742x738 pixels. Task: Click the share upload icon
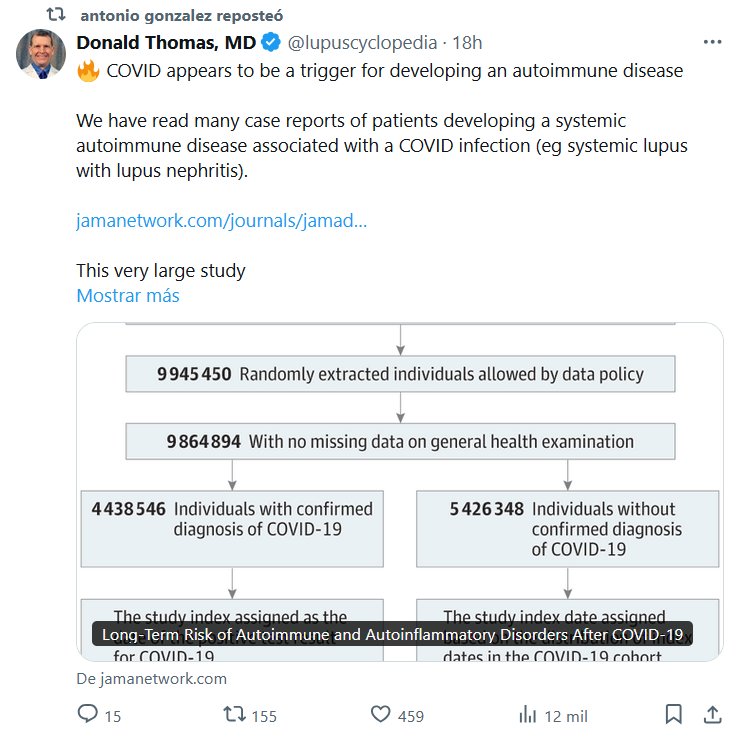pos(712,714)
